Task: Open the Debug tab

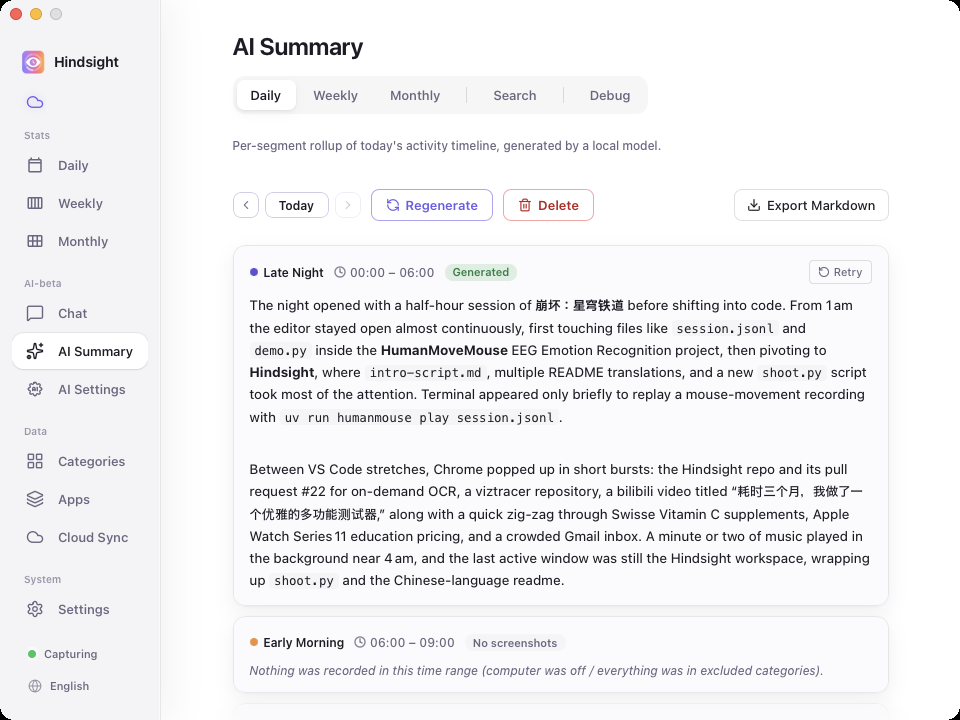Action: tap(610, 96)
